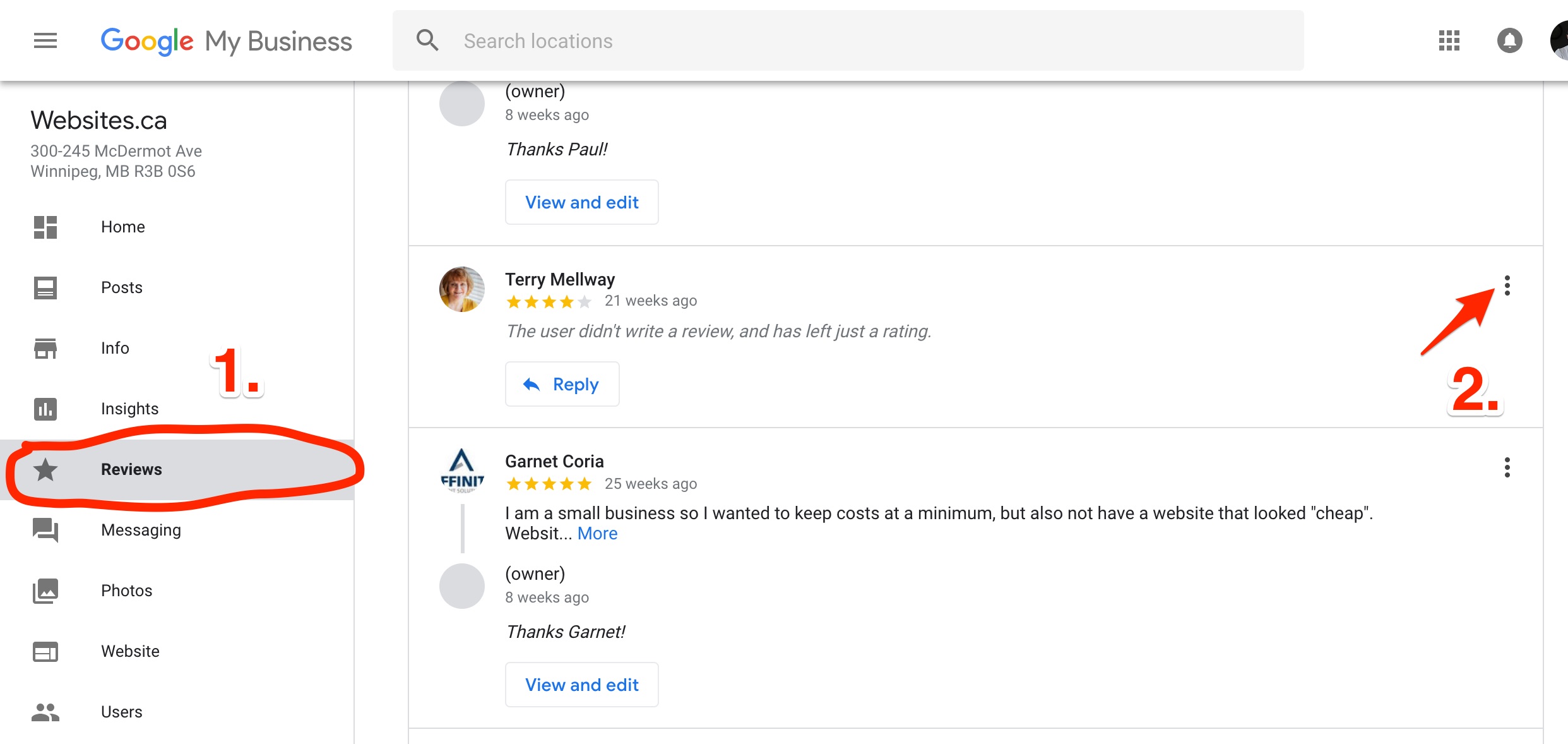Click the Garnet Coria reviewer name
This screenshot has width=1568, height=744.
tap(554, 461)
